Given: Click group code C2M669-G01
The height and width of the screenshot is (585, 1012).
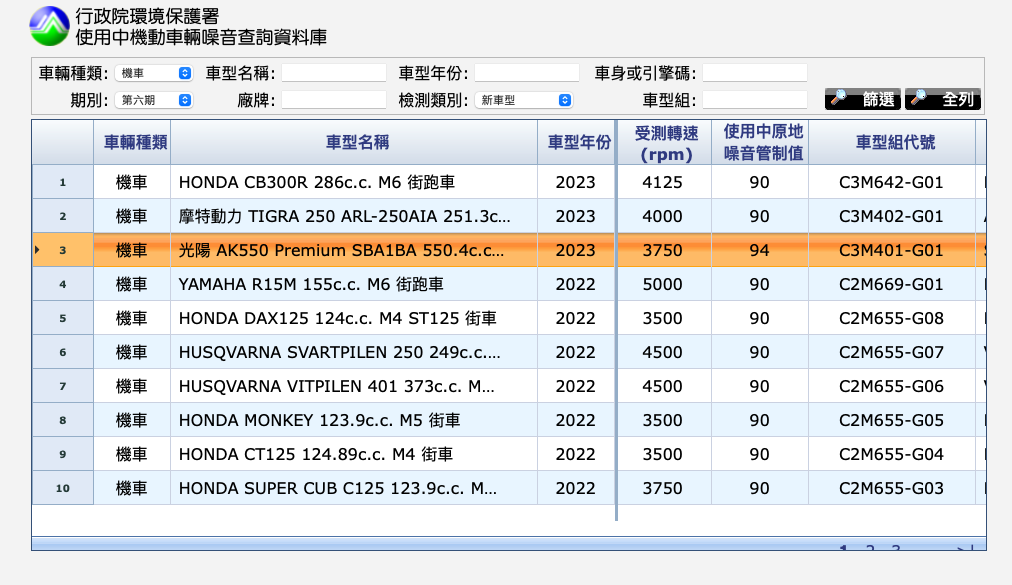Looking at the screenshot, I should coord(891,284).
